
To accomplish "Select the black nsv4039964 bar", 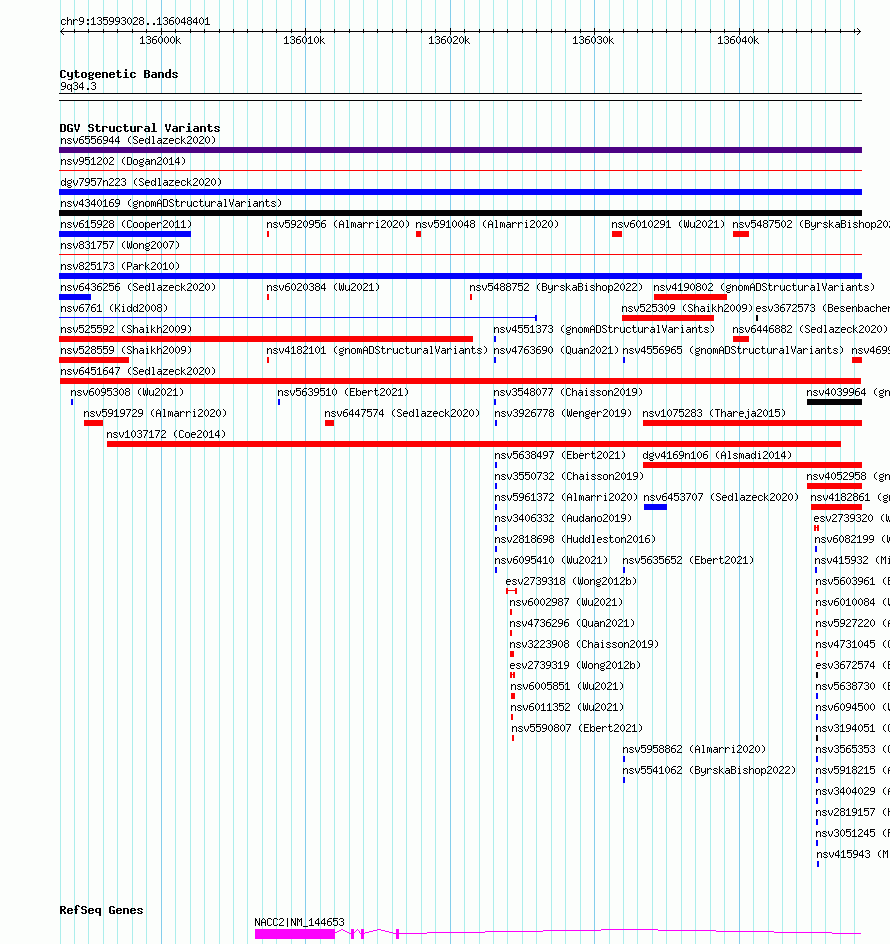I will tap(835, 402).
